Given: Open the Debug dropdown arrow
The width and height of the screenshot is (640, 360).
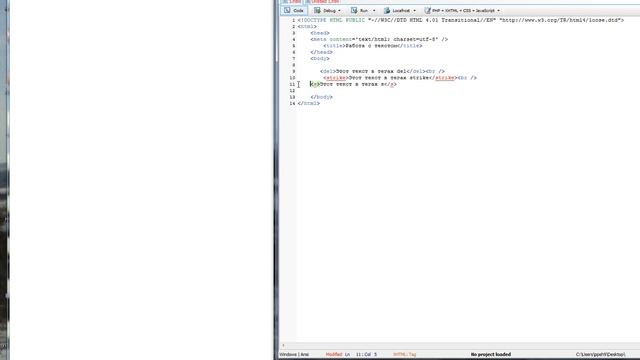Looking at the screenshot, I should (339, 11).
